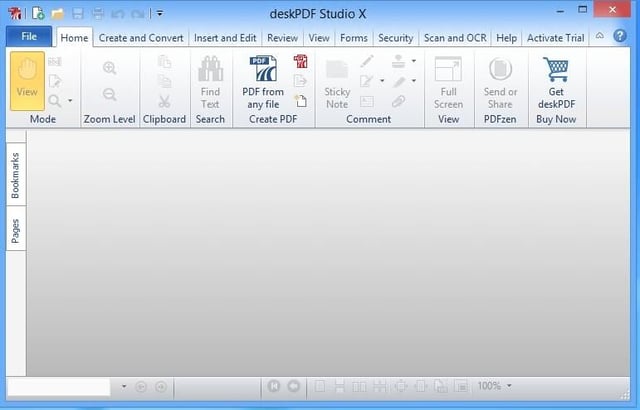640x410 pixels.
Task: Switch to the Scan and OCR tab
Action: pyautogui.click(x=455, y=38)
